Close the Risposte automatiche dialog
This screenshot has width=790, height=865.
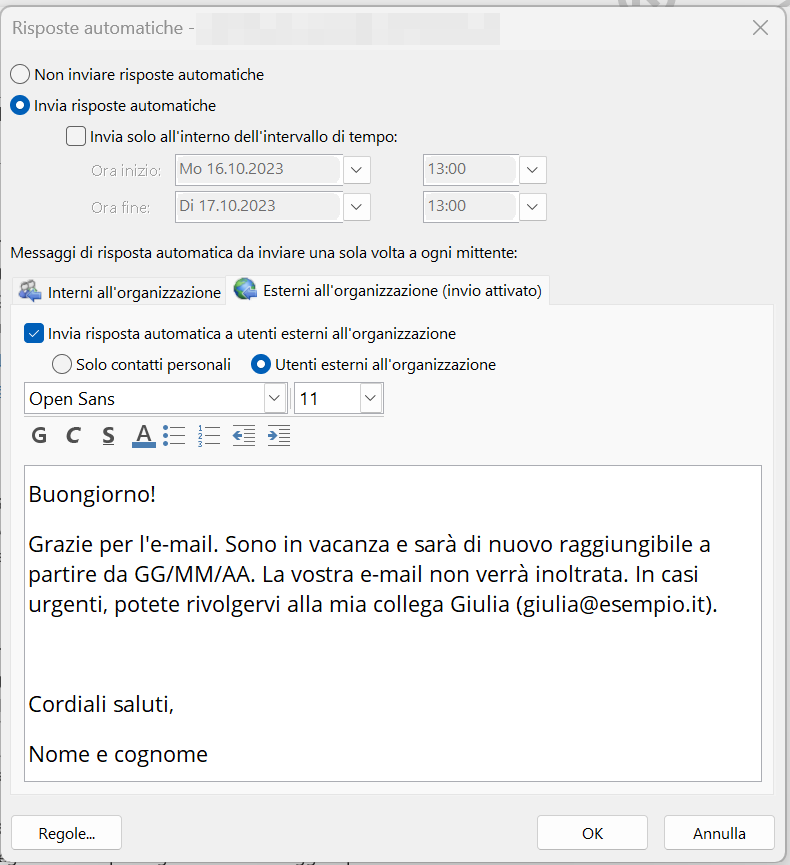[x=760, y=28]
